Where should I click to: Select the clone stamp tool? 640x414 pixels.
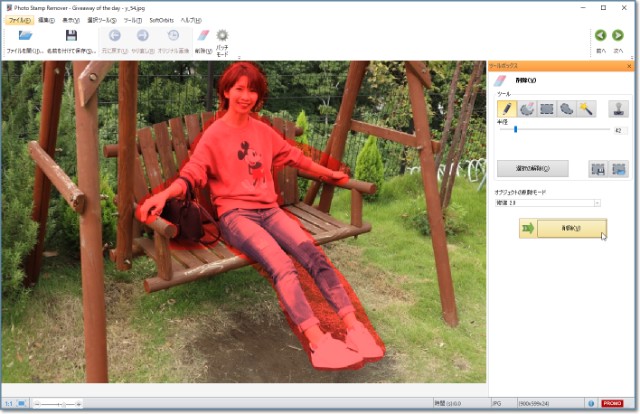(617, 108)
